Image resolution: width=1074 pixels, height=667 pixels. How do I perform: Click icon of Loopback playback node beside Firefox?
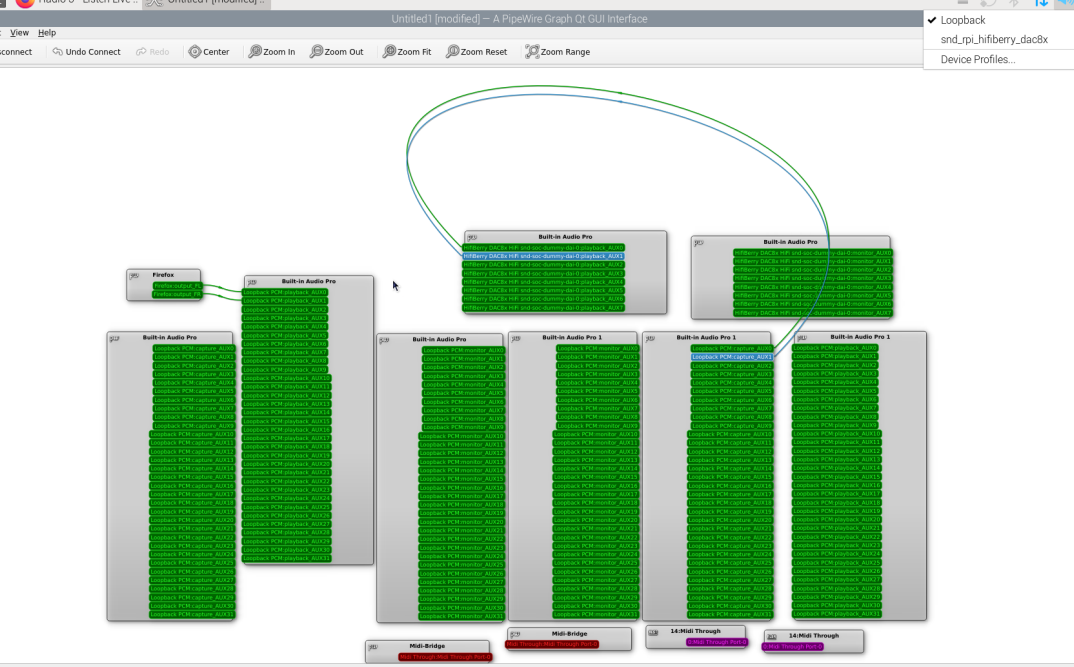click(252, 282)
